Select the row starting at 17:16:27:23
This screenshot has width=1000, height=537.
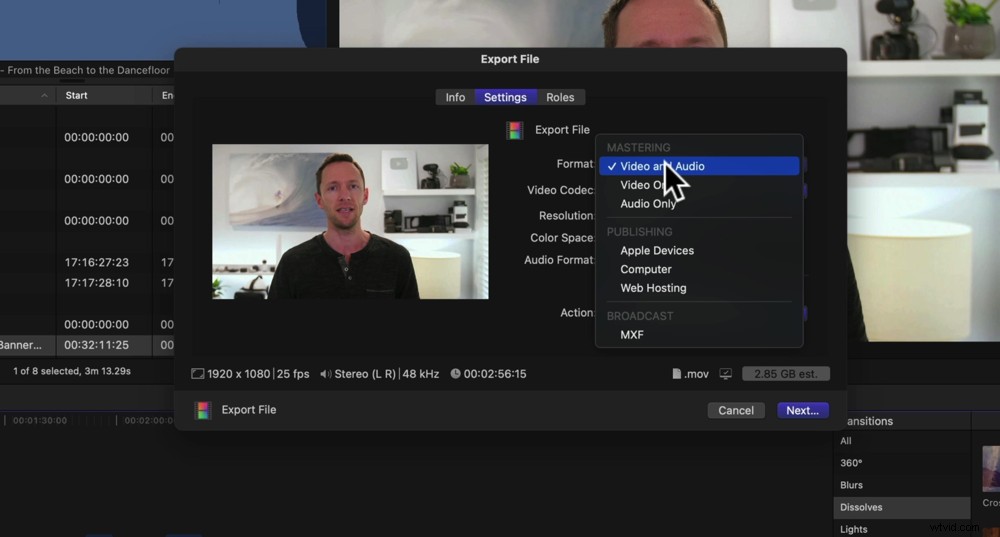pos(96,262)
